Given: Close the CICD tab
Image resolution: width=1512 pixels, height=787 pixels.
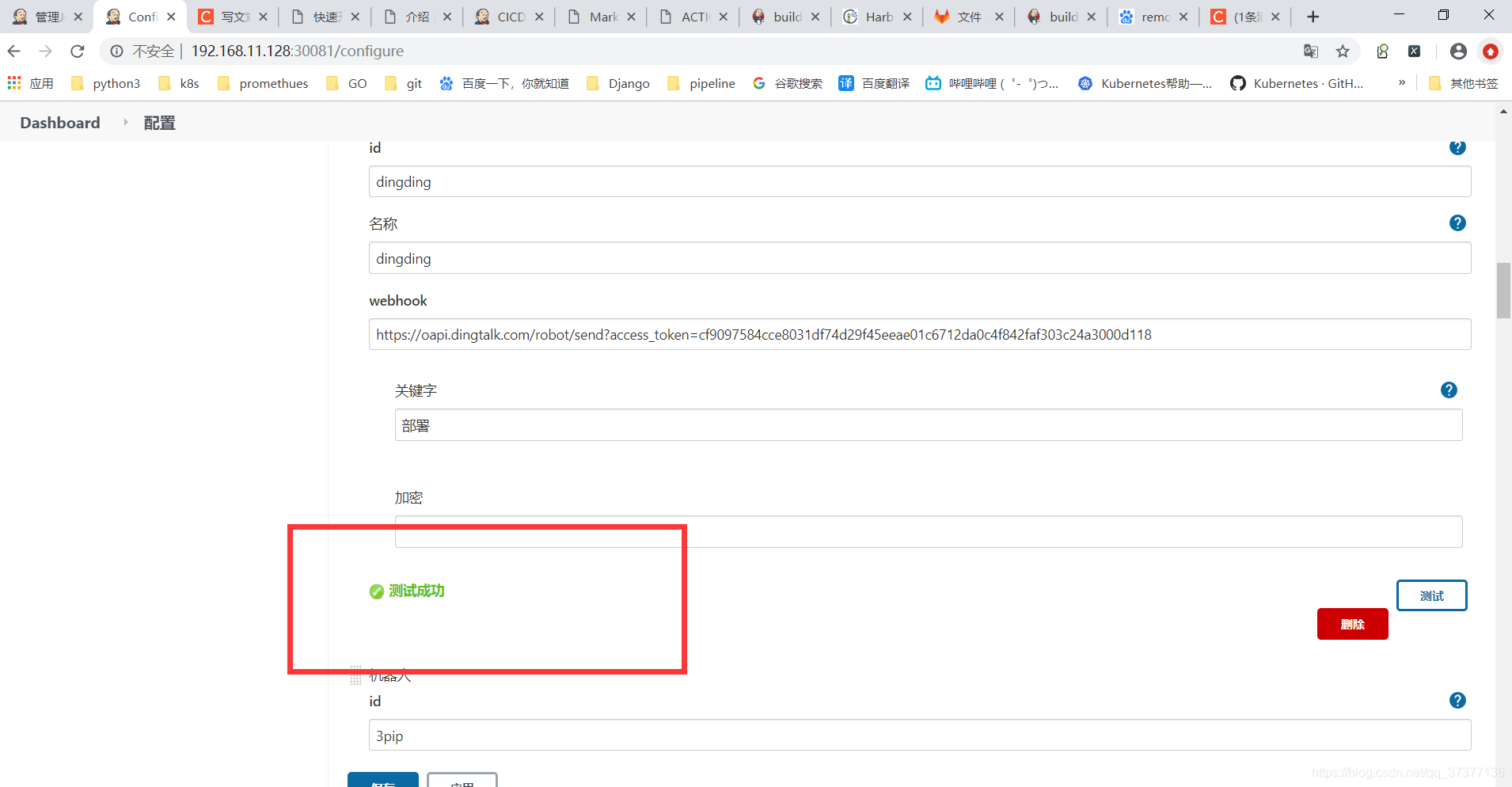Looking at the screenshot, I should tap(539, 17).
